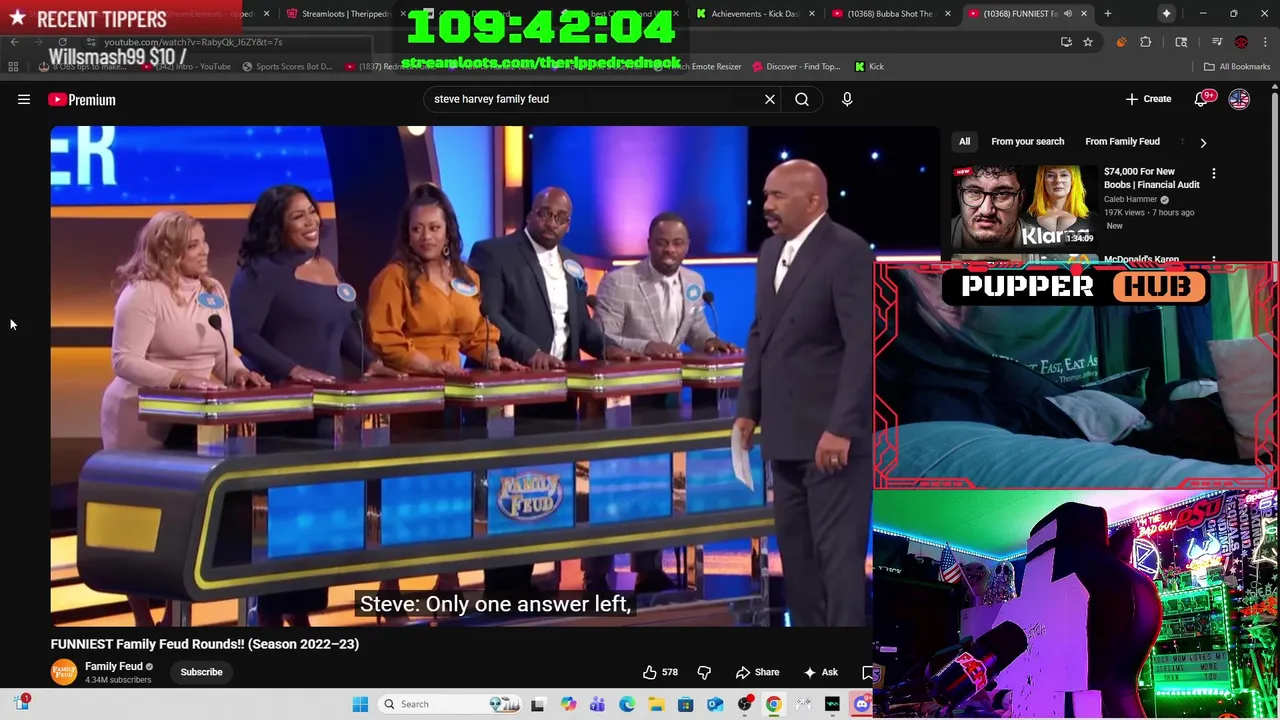Image resolution: width=1280 pixels, height=720 pixels.
Task: Open the YouTube guide hamburger menu
Action: 24,99
